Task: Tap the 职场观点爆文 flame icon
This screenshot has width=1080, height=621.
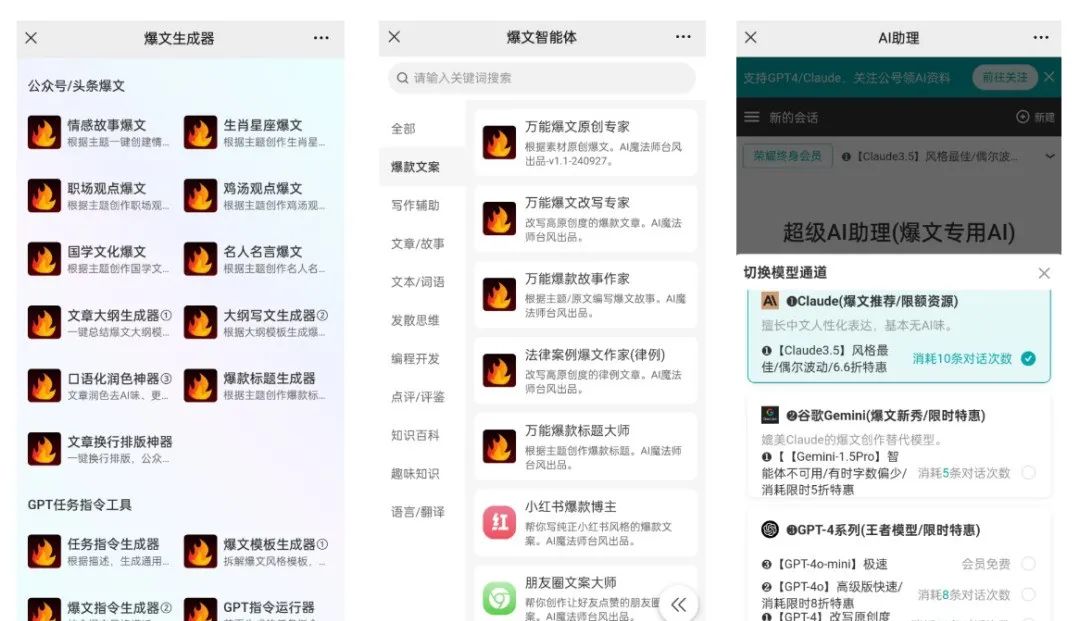Action: pyautogui.click(x=44, y=196)
